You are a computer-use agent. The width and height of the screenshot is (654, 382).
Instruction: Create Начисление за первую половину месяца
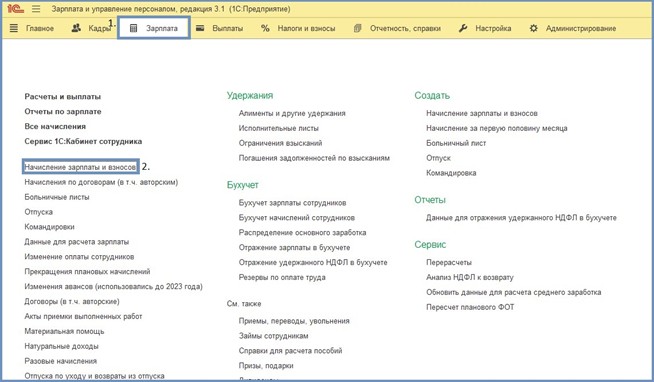497,128
